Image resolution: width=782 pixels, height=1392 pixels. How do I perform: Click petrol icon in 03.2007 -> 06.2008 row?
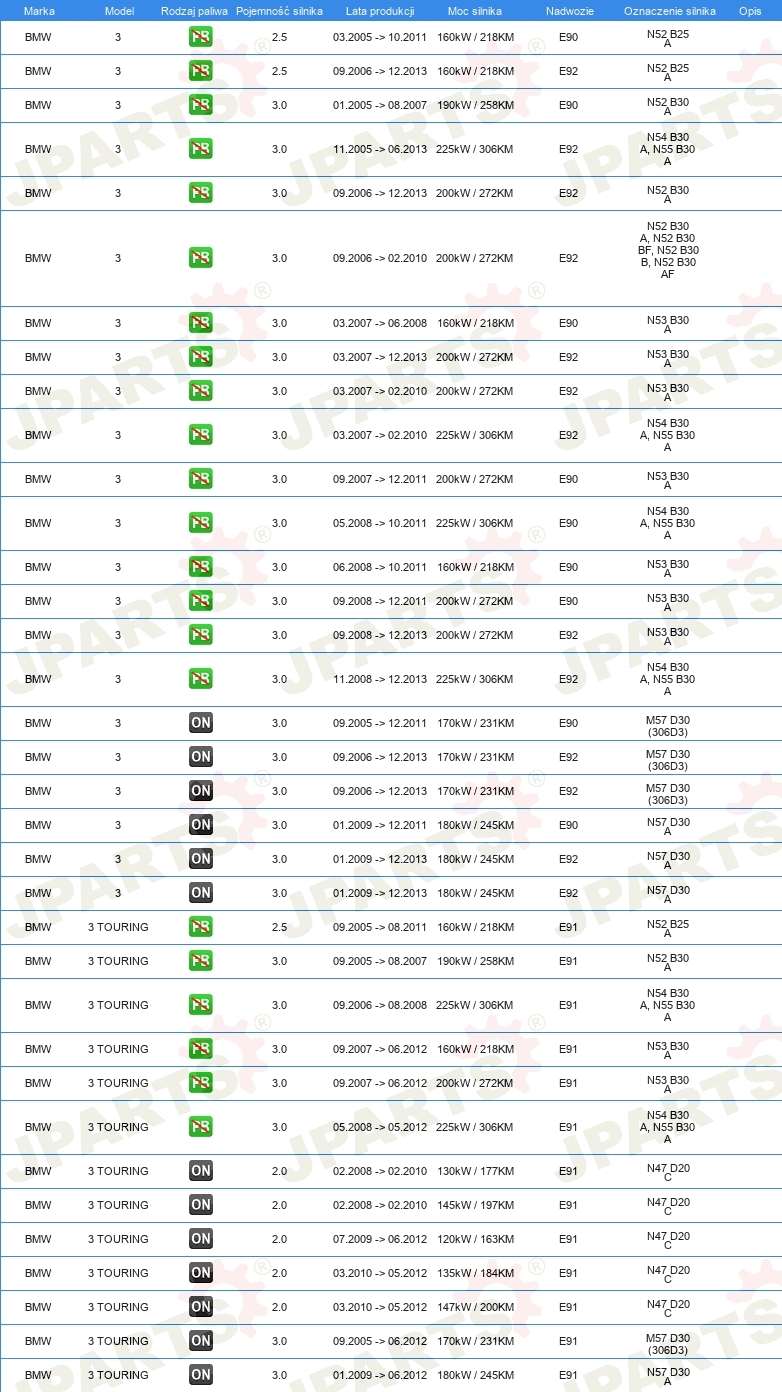click(x=201, y=324)
